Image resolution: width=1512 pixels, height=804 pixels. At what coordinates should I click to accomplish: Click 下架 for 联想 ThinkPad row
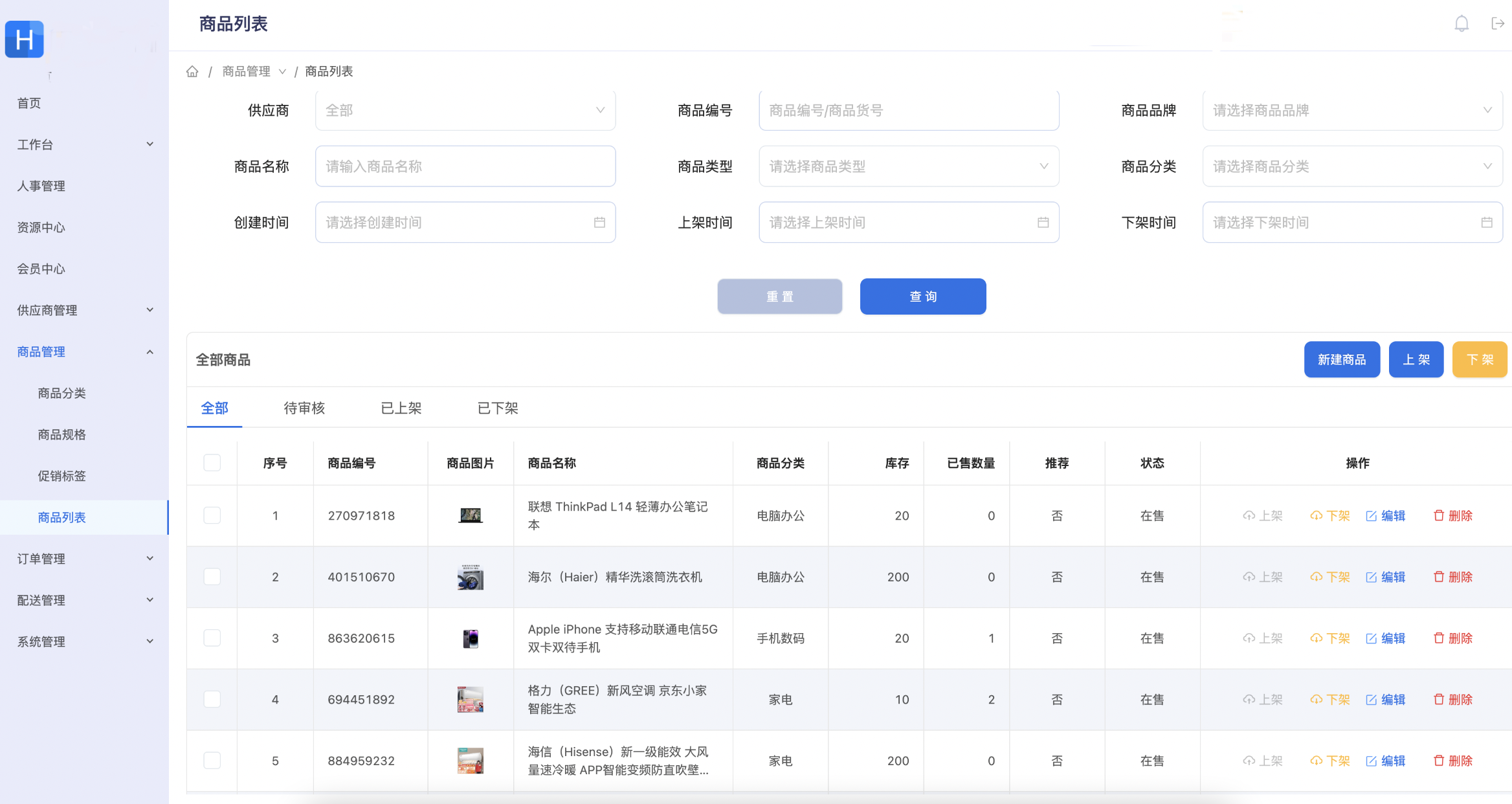[1330, 516]
